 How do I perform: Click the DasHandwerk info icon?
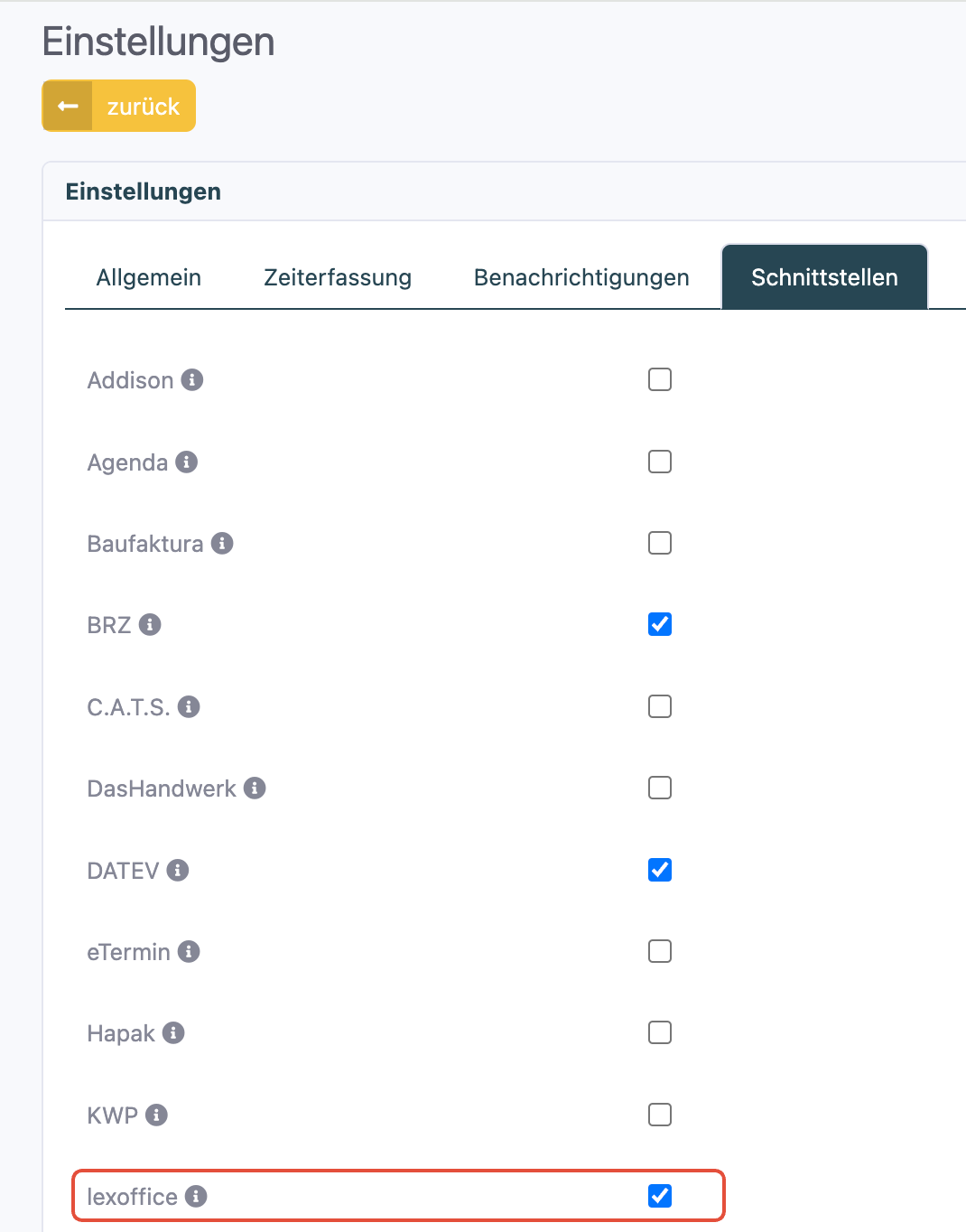pyautogui.click(x=255, y=788)
